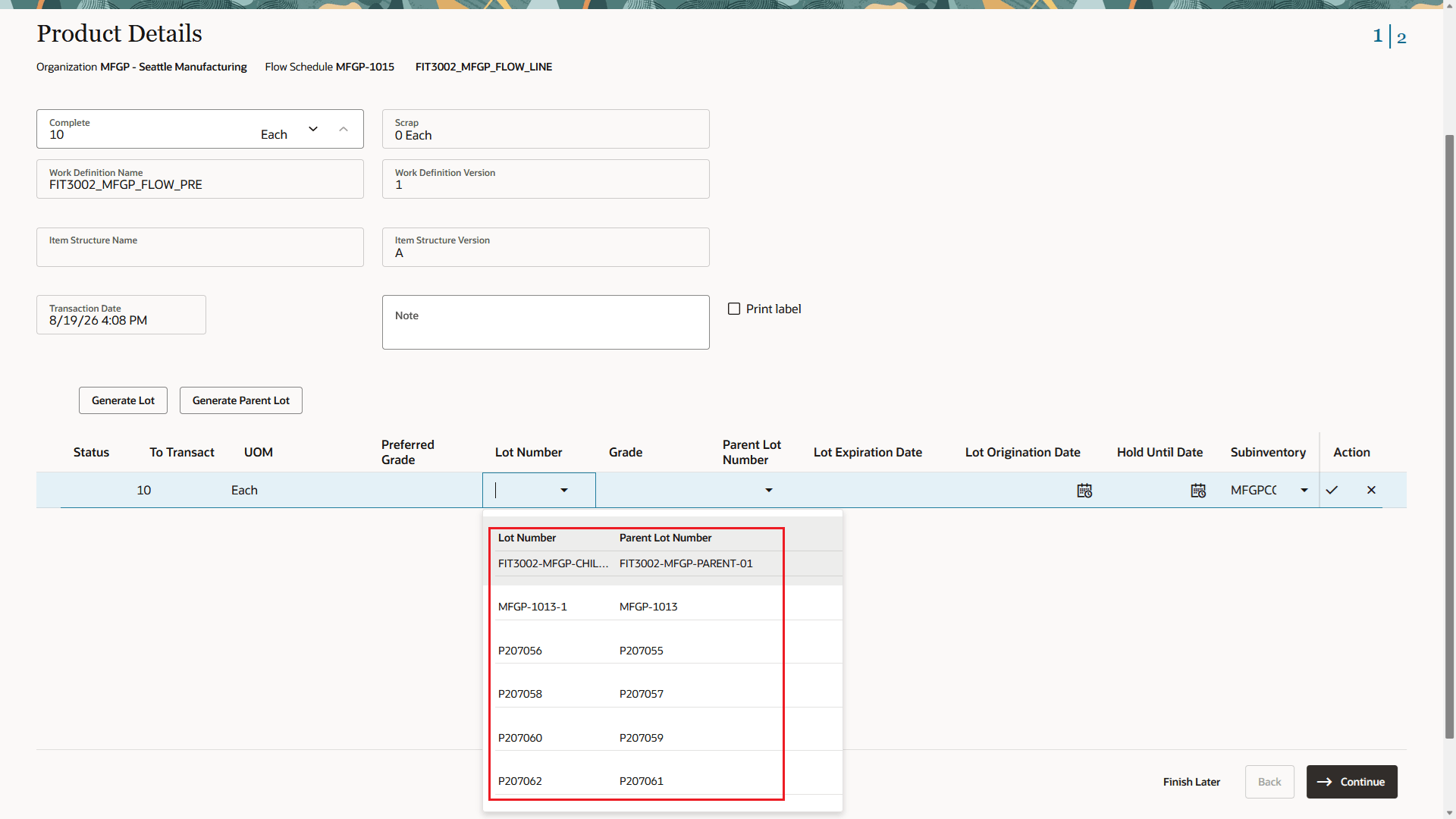Choose lot P207056 in the dropdown
This screenshot has width=1456, height=819.
point(520,651)
